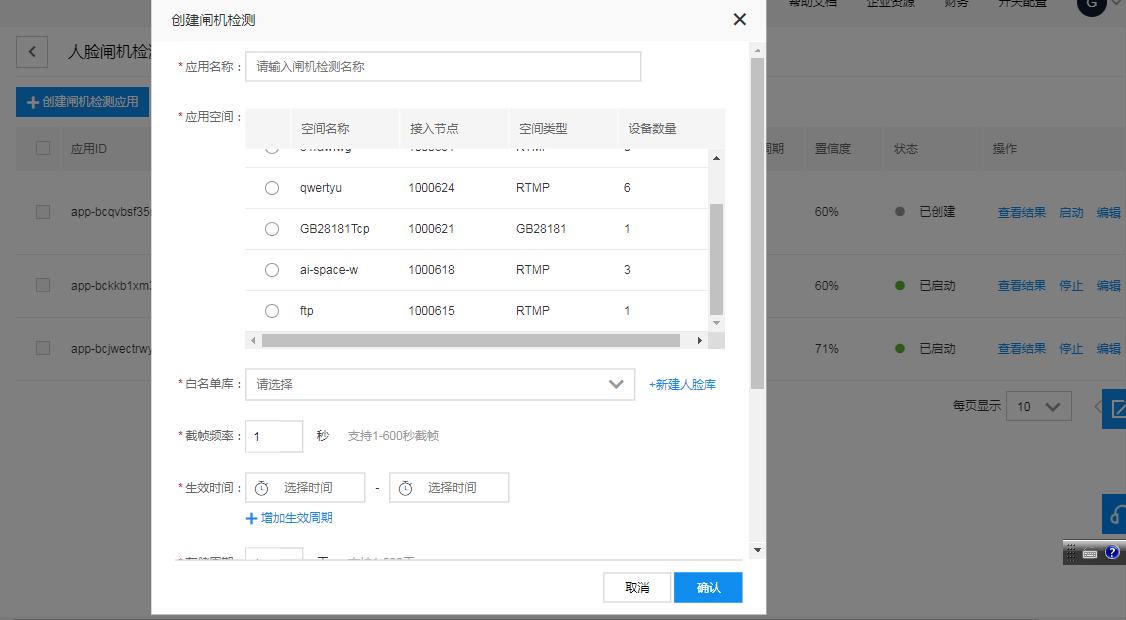Click the GB28181 space type cell

(541, 229)
